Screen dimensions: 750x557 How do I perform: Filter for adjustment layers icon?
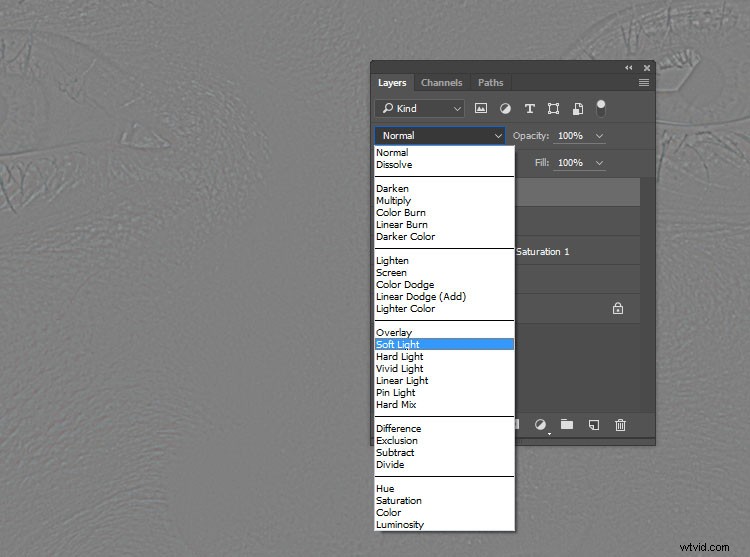click(505, 109)
